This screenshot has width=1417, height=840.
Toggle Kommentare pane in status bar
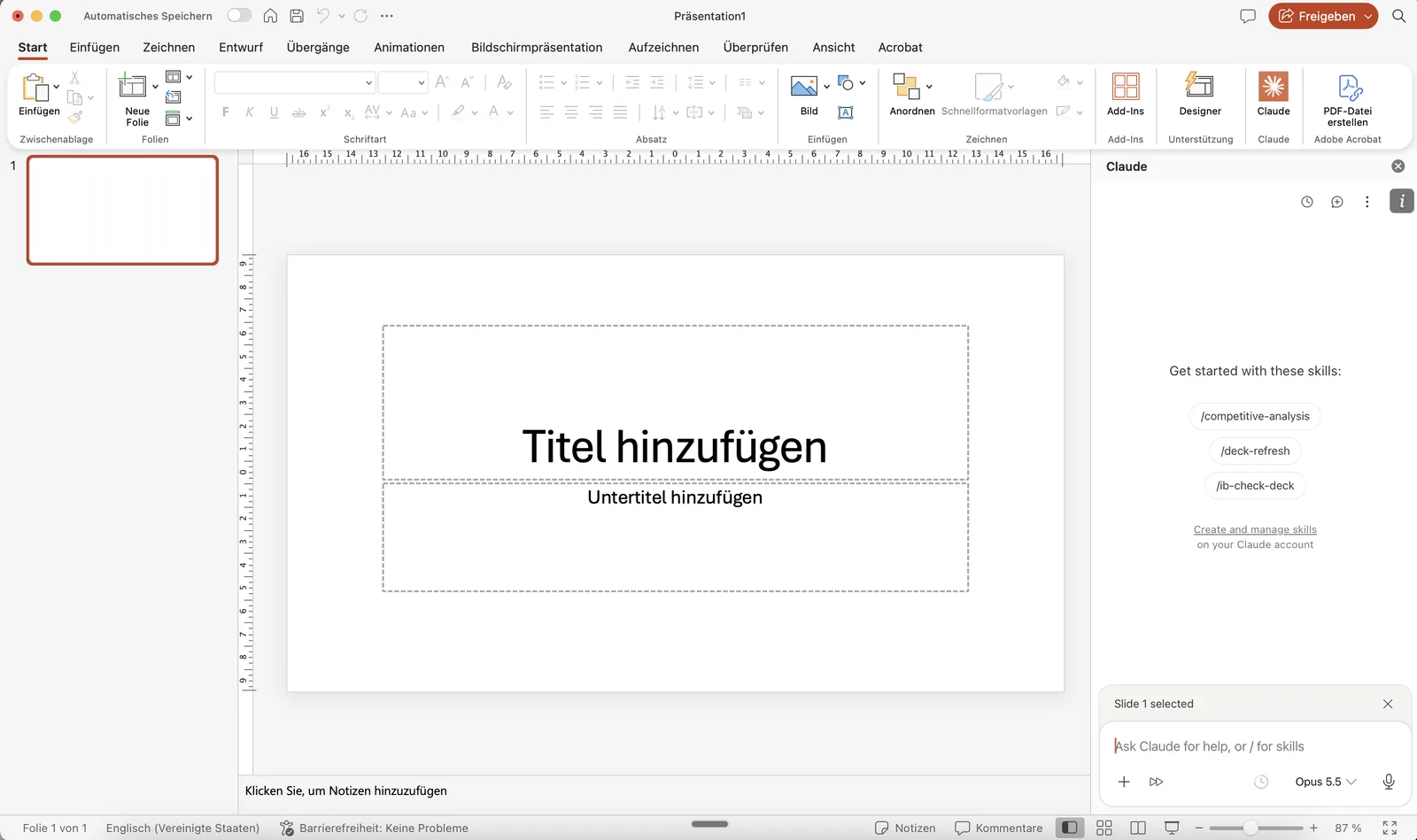click(x=999, y=828)
